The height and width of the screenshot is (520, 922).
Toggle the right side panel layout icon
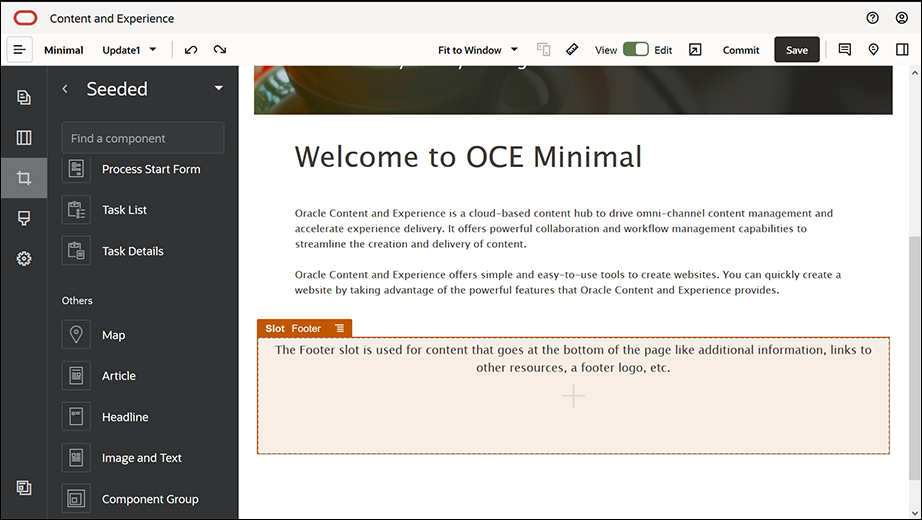point(902,50)
